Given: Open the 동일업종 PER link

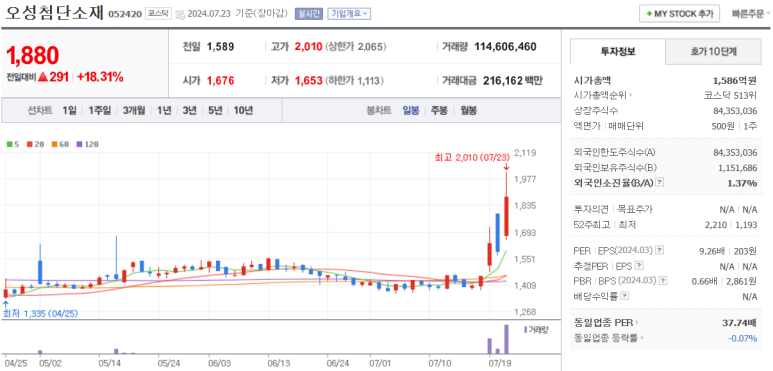Looking at the screenshot, I should click(606, 323).
